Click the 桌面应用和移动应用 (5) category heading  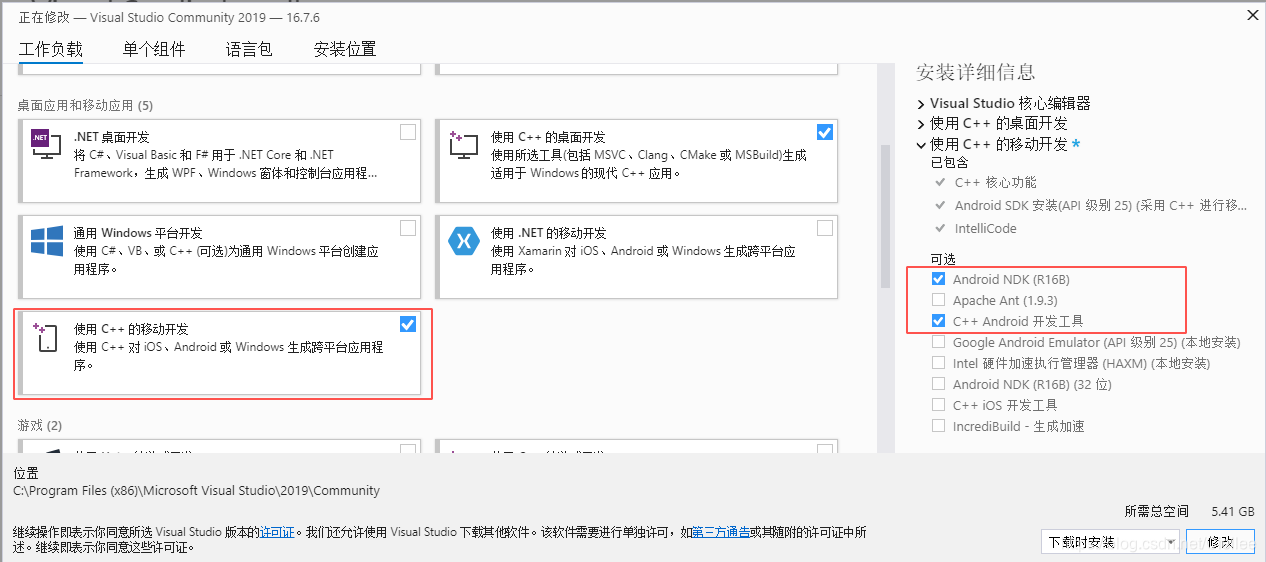pos(85,105)
